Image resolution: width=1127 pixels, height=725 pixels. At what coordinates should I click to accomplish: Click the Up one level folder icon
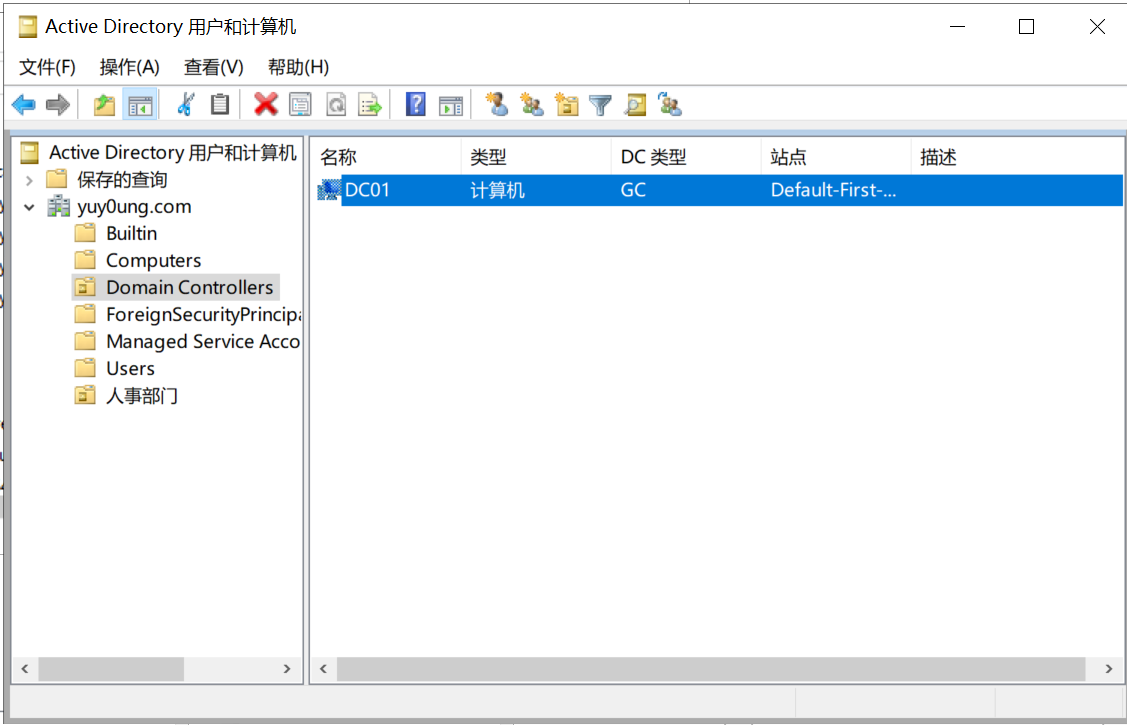[104, 105]
